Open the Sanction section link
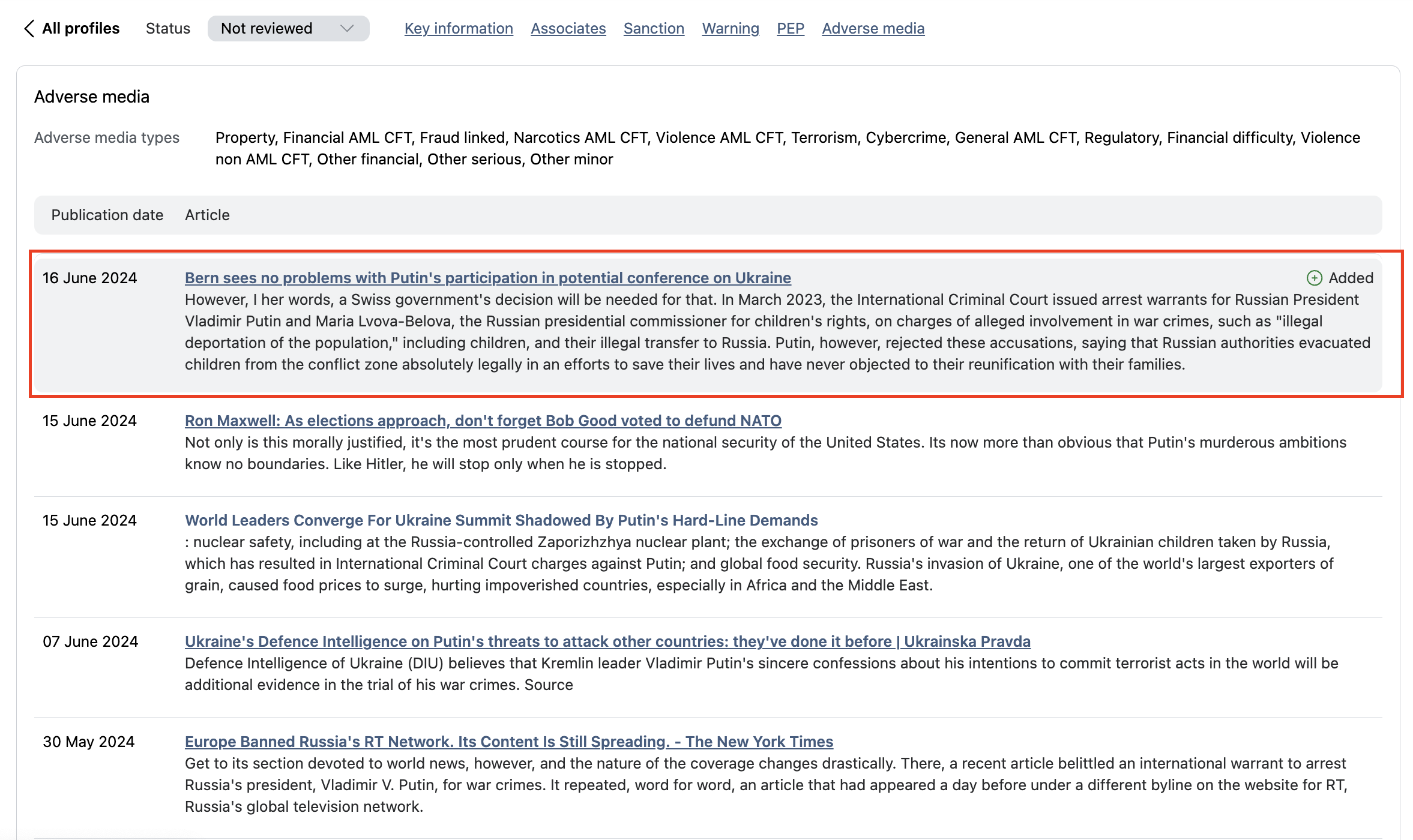The width and height of the screenshot is (1413, 840). click(654, 28)
